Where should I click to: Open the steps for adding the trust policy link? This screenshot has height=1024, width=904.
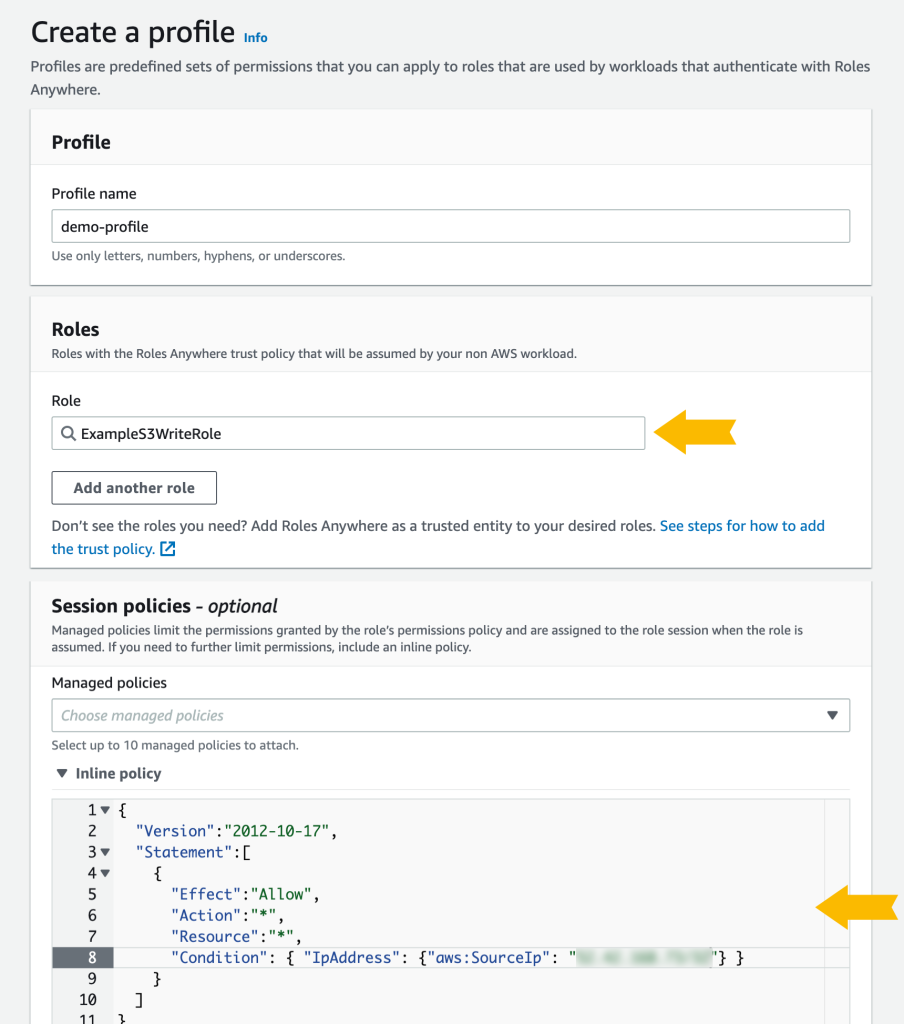pos(742,526)
